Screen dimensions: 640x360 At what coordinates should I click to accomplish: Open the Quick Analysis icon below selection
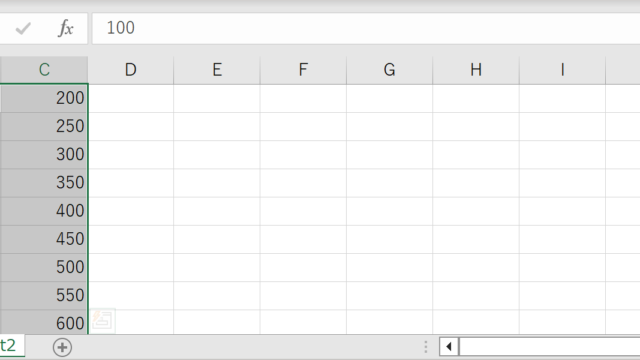(102, 320)
